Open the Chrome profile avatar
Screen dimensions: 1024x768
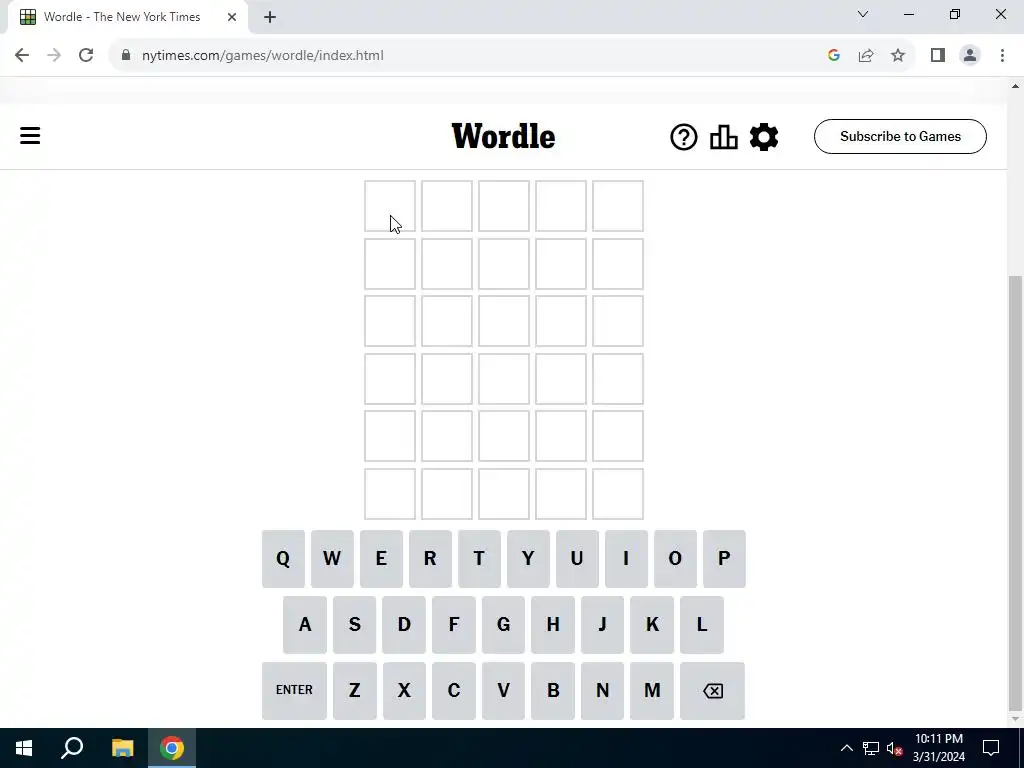tap(970, 56)
